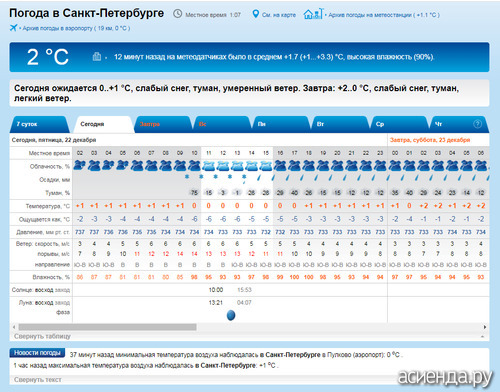Open См. на карте link
500x392 pixels.
[x=279, y=15]
